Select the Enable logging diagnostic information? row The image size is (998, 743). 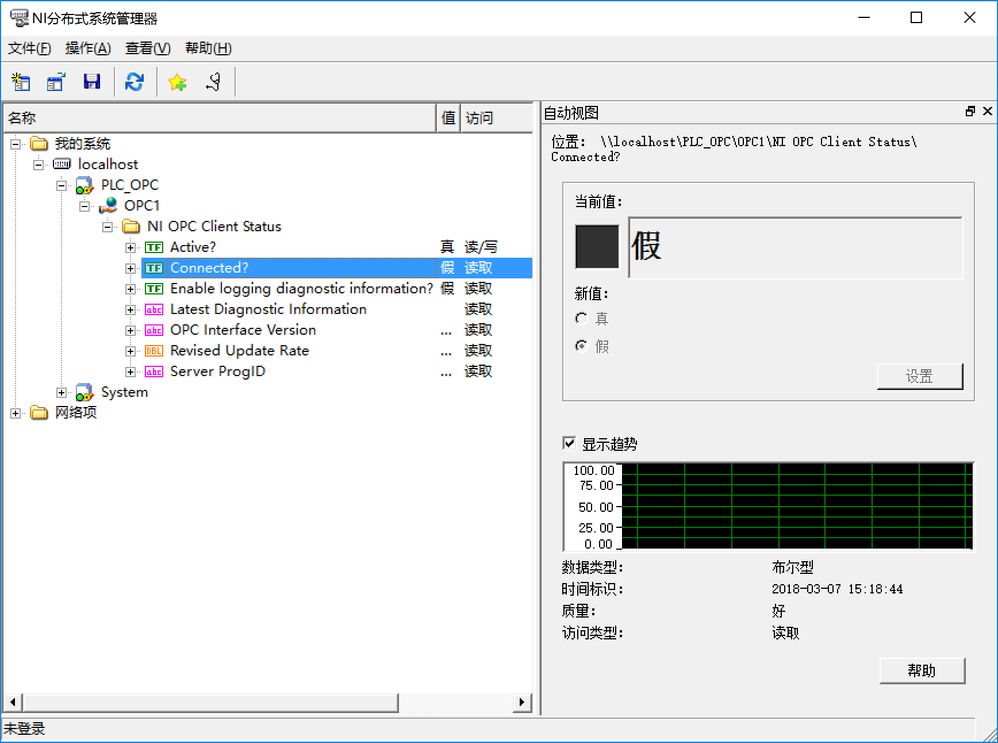268,288
